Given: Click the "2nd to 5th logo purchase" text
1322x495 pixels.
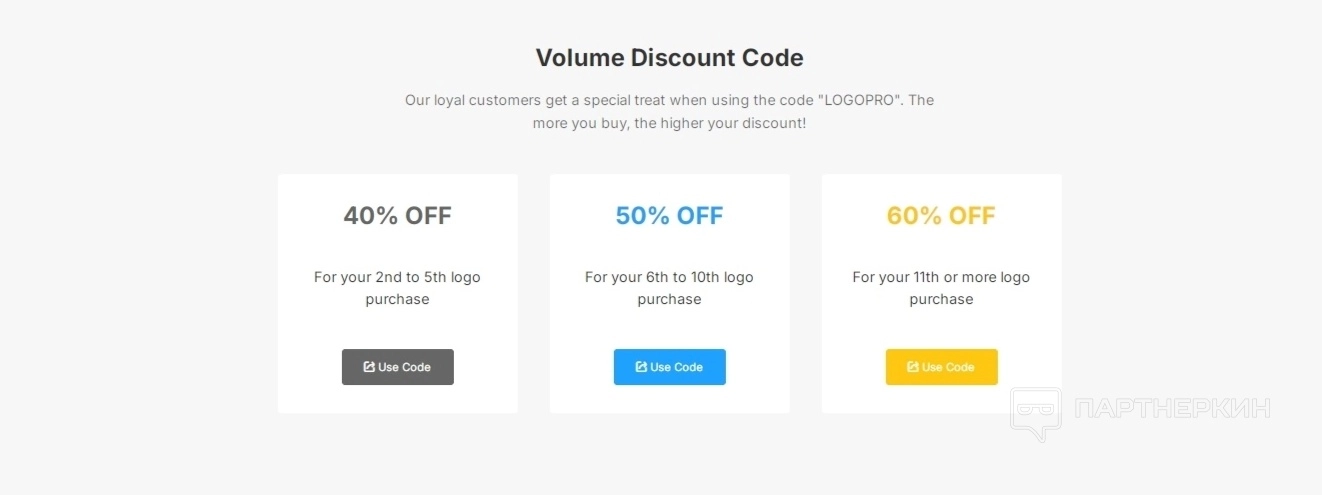Looking at the screenshot, I should click(x=397, y=288).
